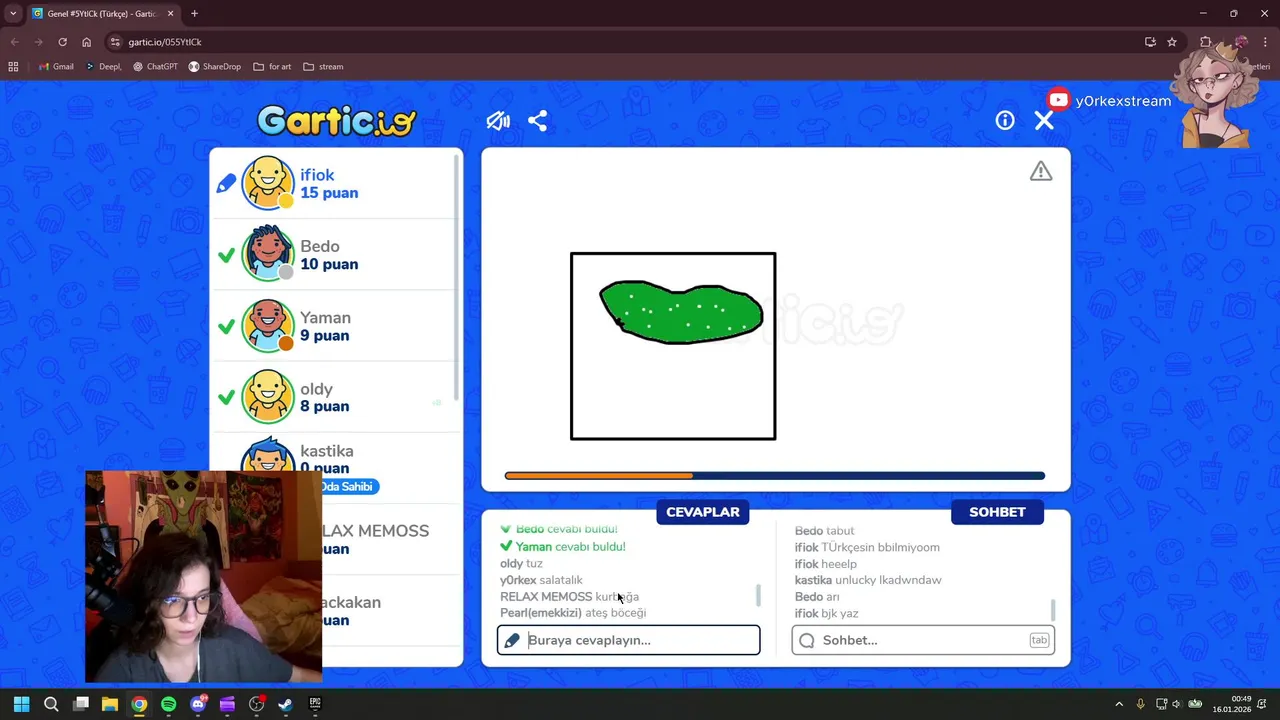The width and height of the screenshot is (1280, 720).
Task: Open Spotify from the taskbar
Action: pos(168,704)
